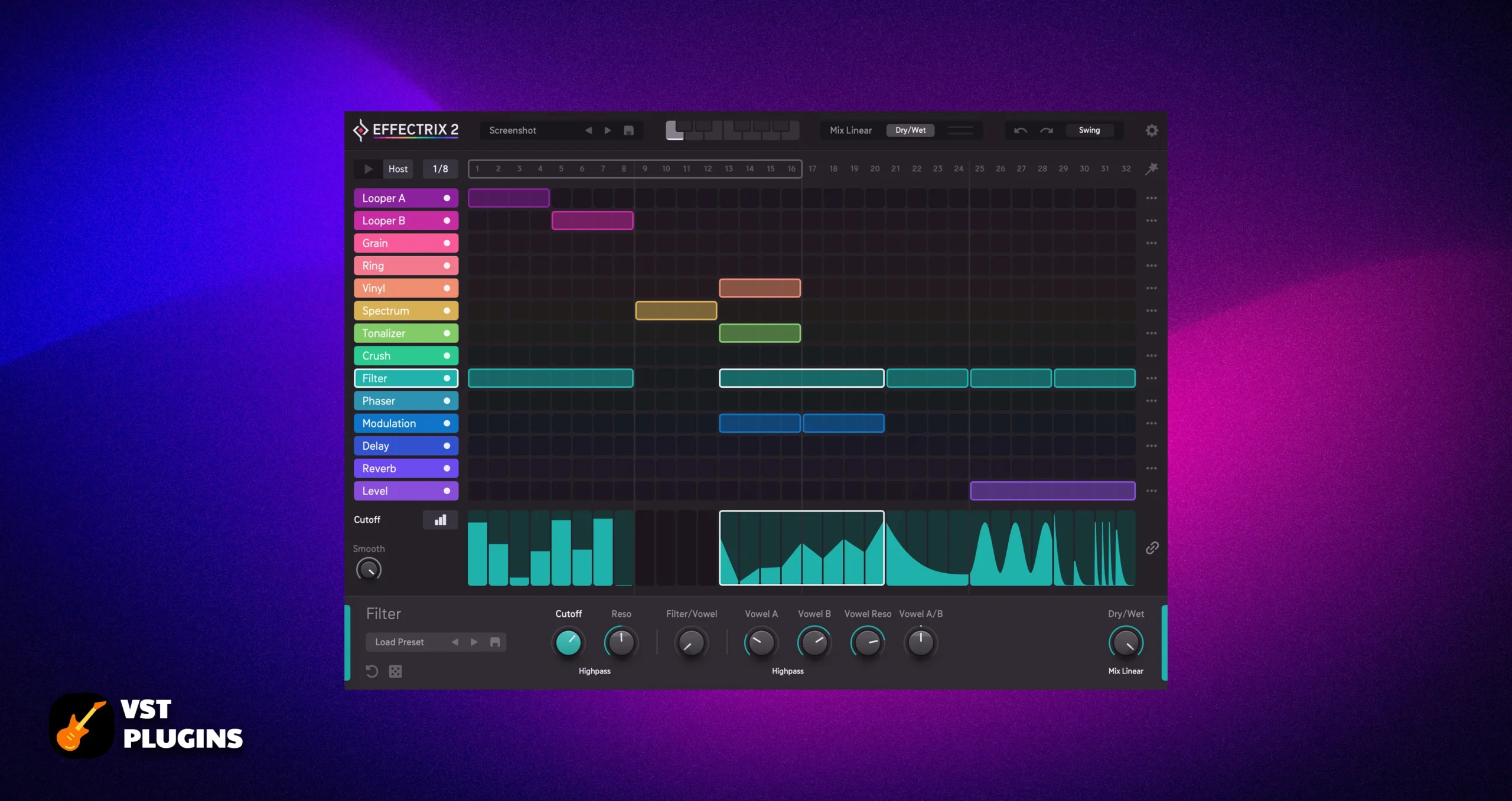The width and height of the screenshot is (1512, 801).
Task: Open the 1/8 step rate dropdown
Action: point(440,169)
